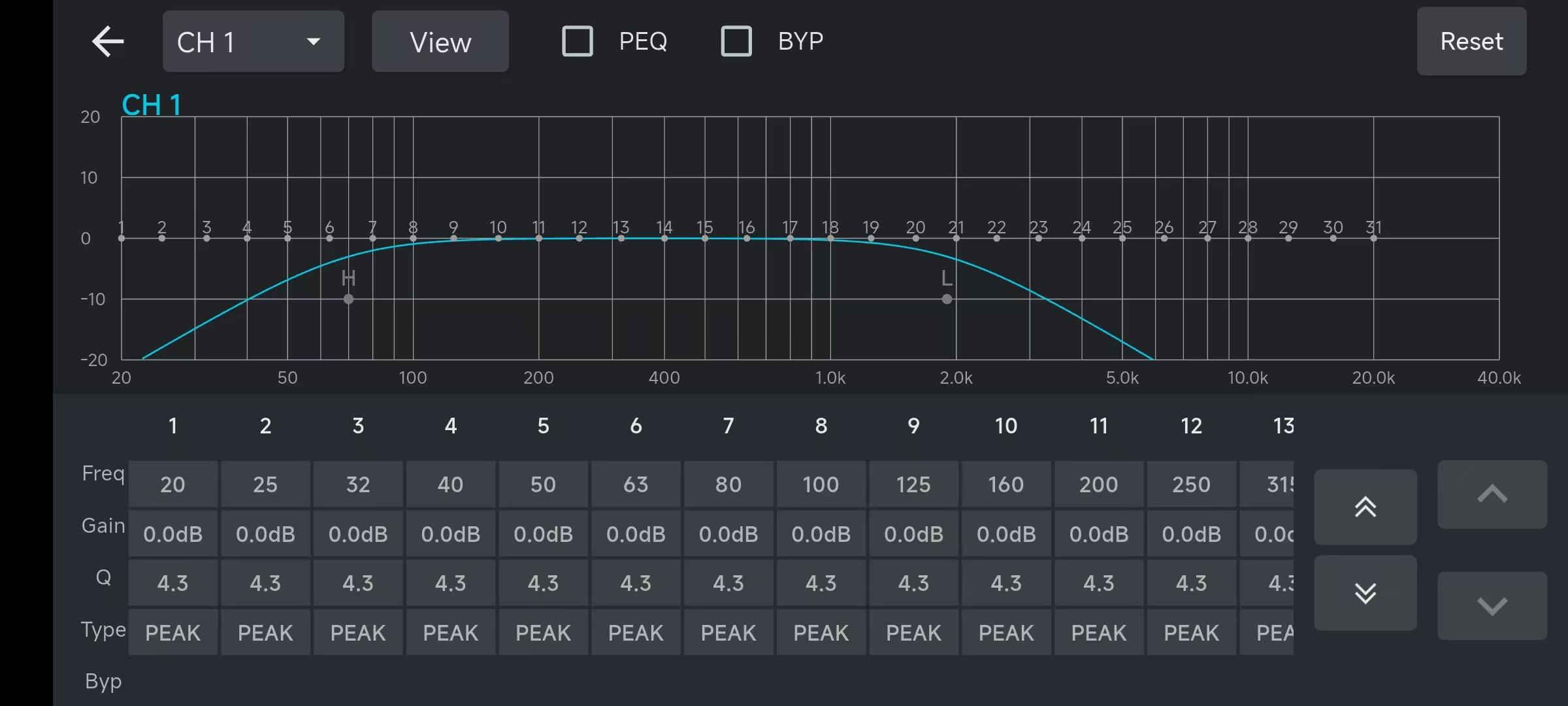Select the high-pass H filter handle

pos(348,299)
